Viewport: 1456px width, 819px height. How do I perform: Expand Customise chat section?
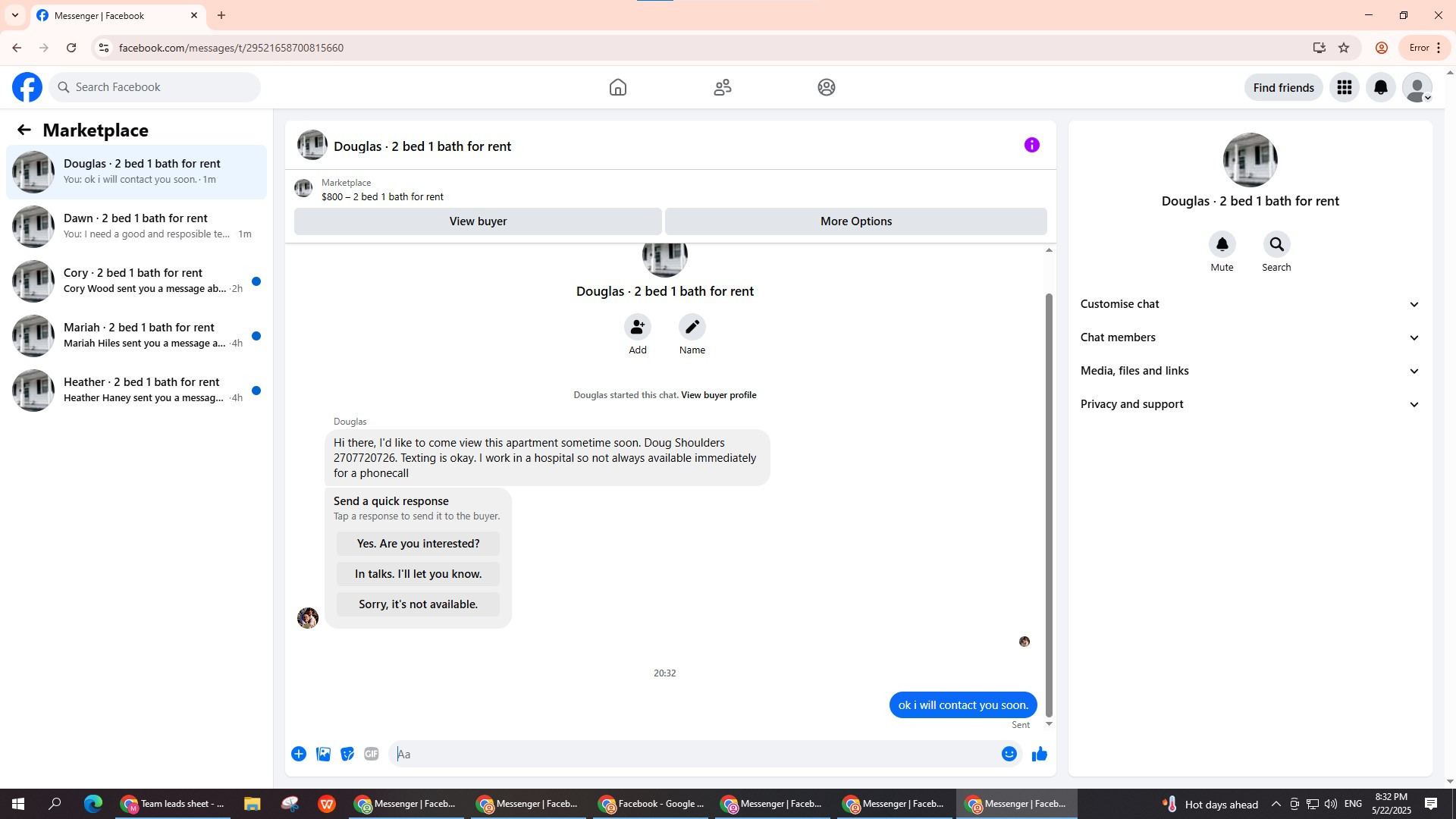pos(1250,304)
